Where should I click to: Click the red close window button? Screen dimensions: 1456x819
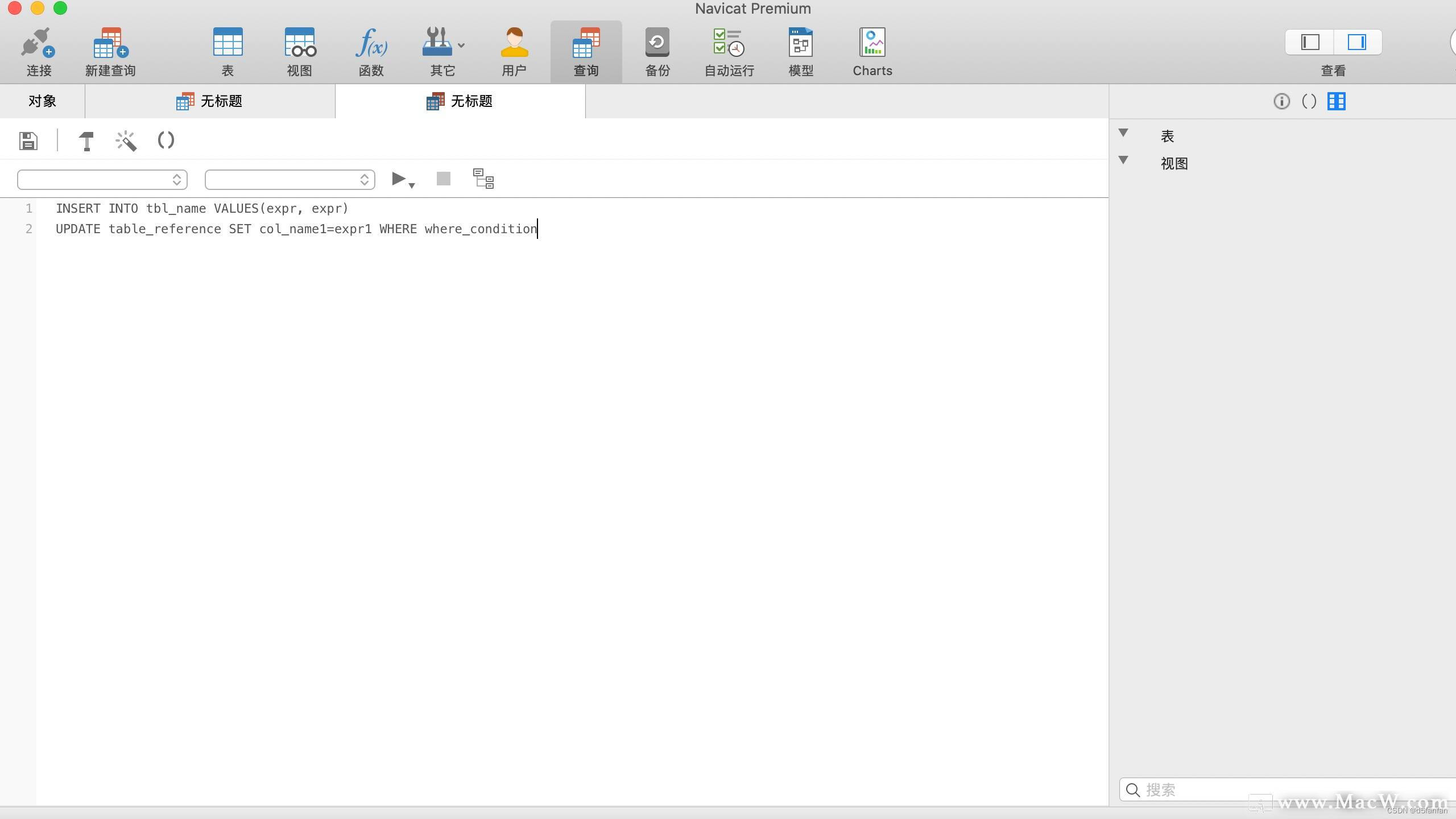[x=15, y=8]
